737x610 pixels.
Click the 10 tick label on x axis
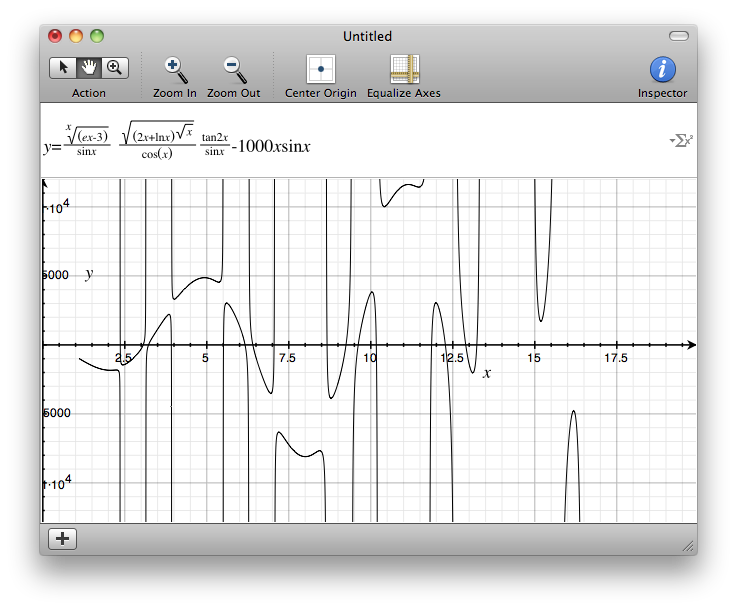pos(370,358)
